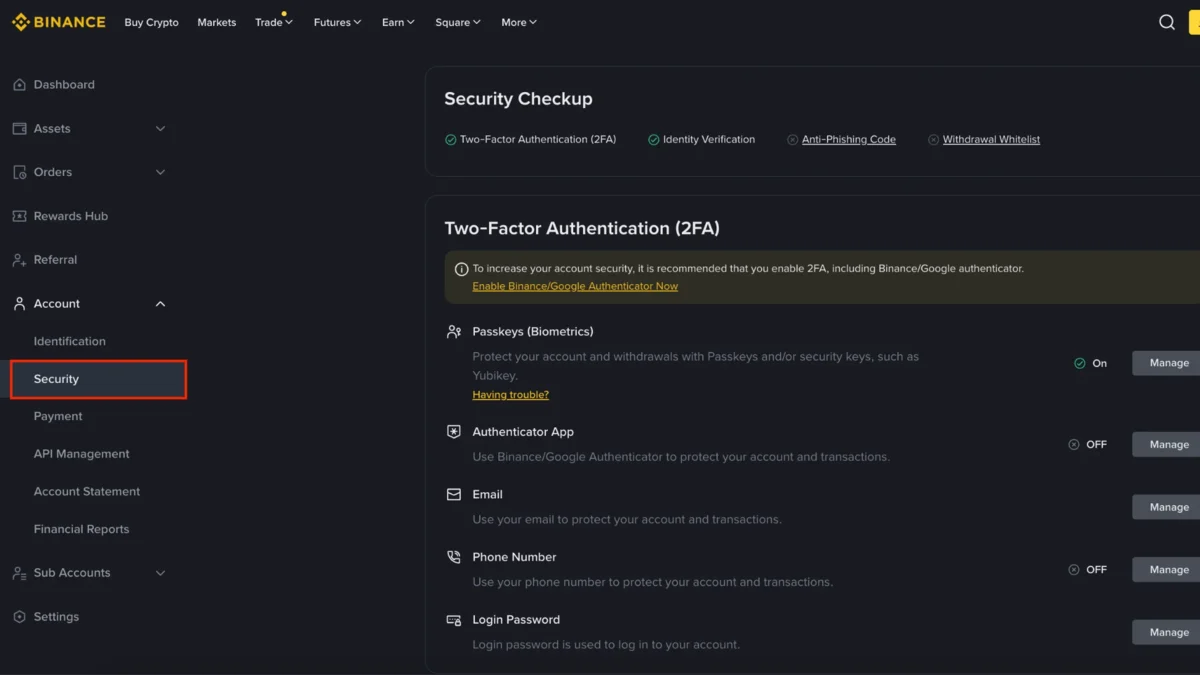1200x675 pixels.
Task: Click the Binance logo
Action: click(58, 22)
